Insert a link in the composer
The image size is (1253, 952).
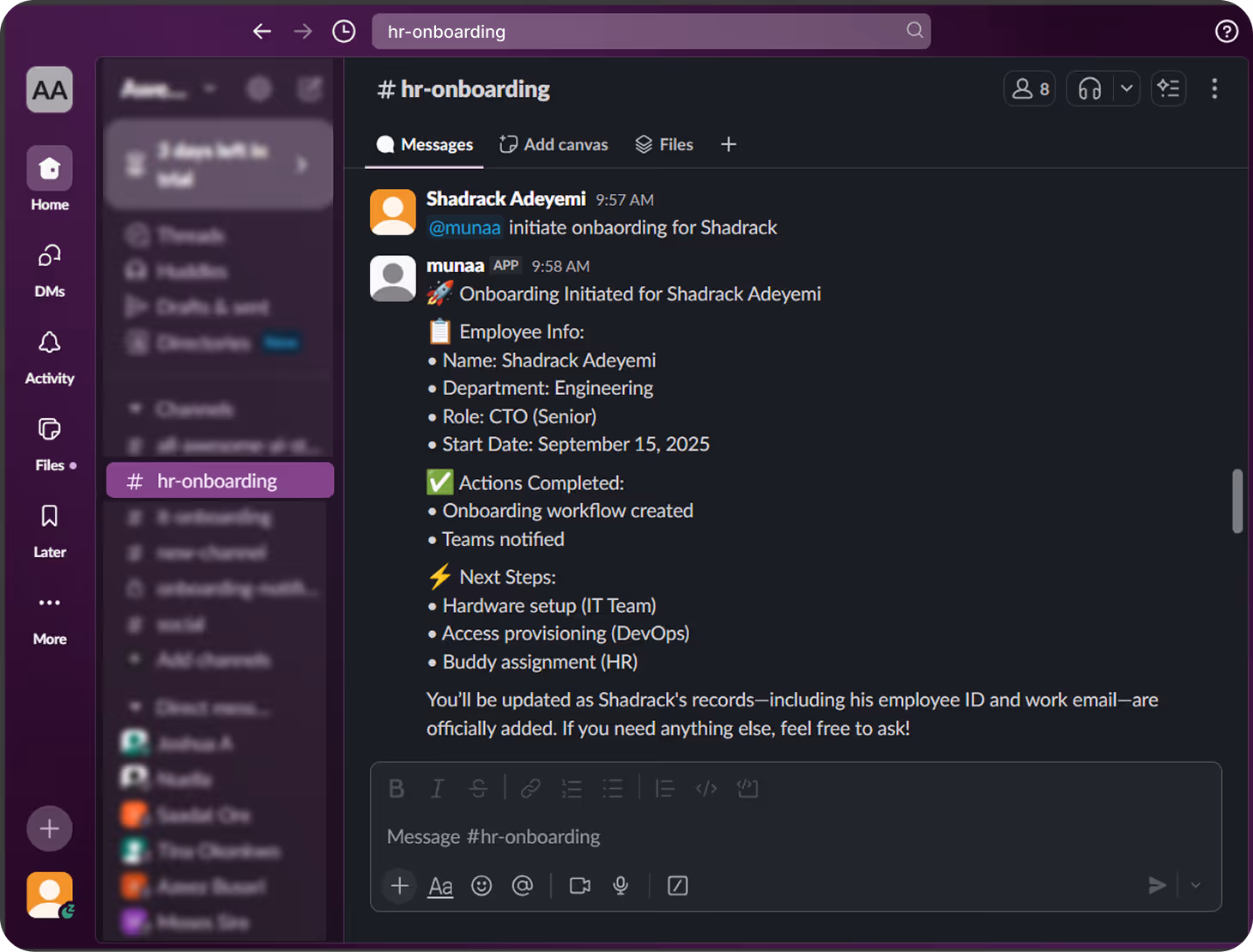point(530,788)
